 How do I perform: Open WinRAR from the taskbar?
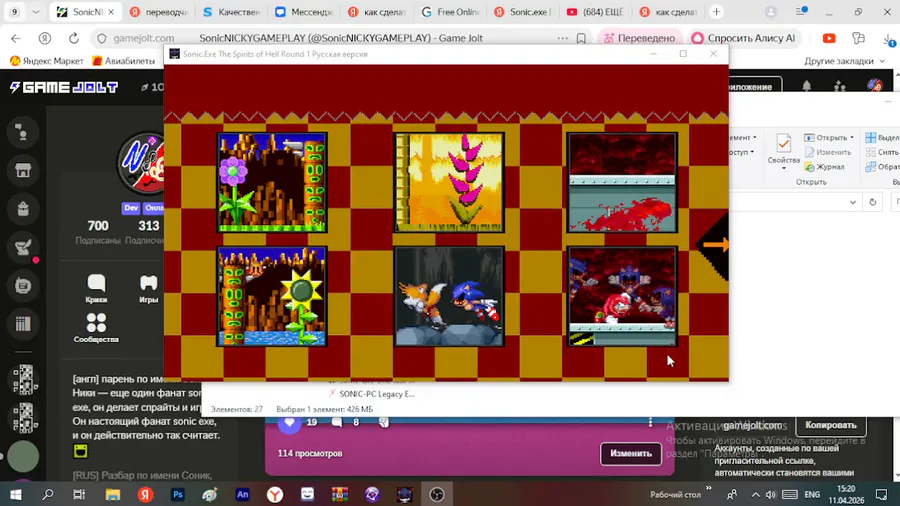click(x=340, y=495)
